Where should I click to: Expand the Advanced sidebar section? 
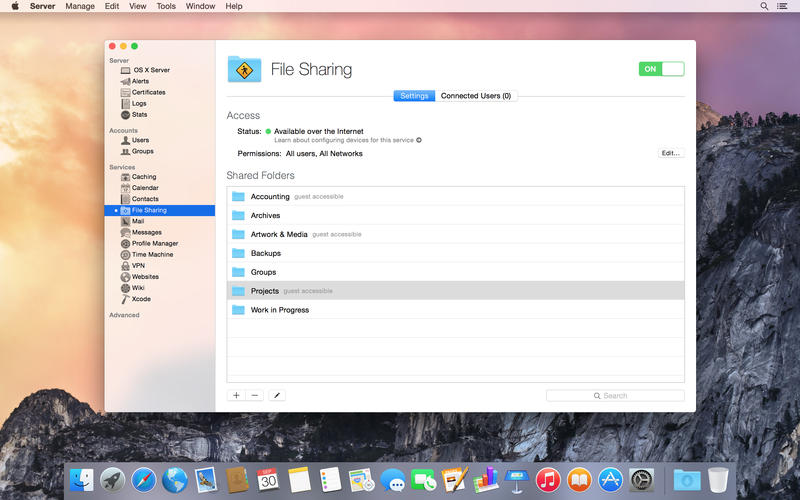click(125, 315)
